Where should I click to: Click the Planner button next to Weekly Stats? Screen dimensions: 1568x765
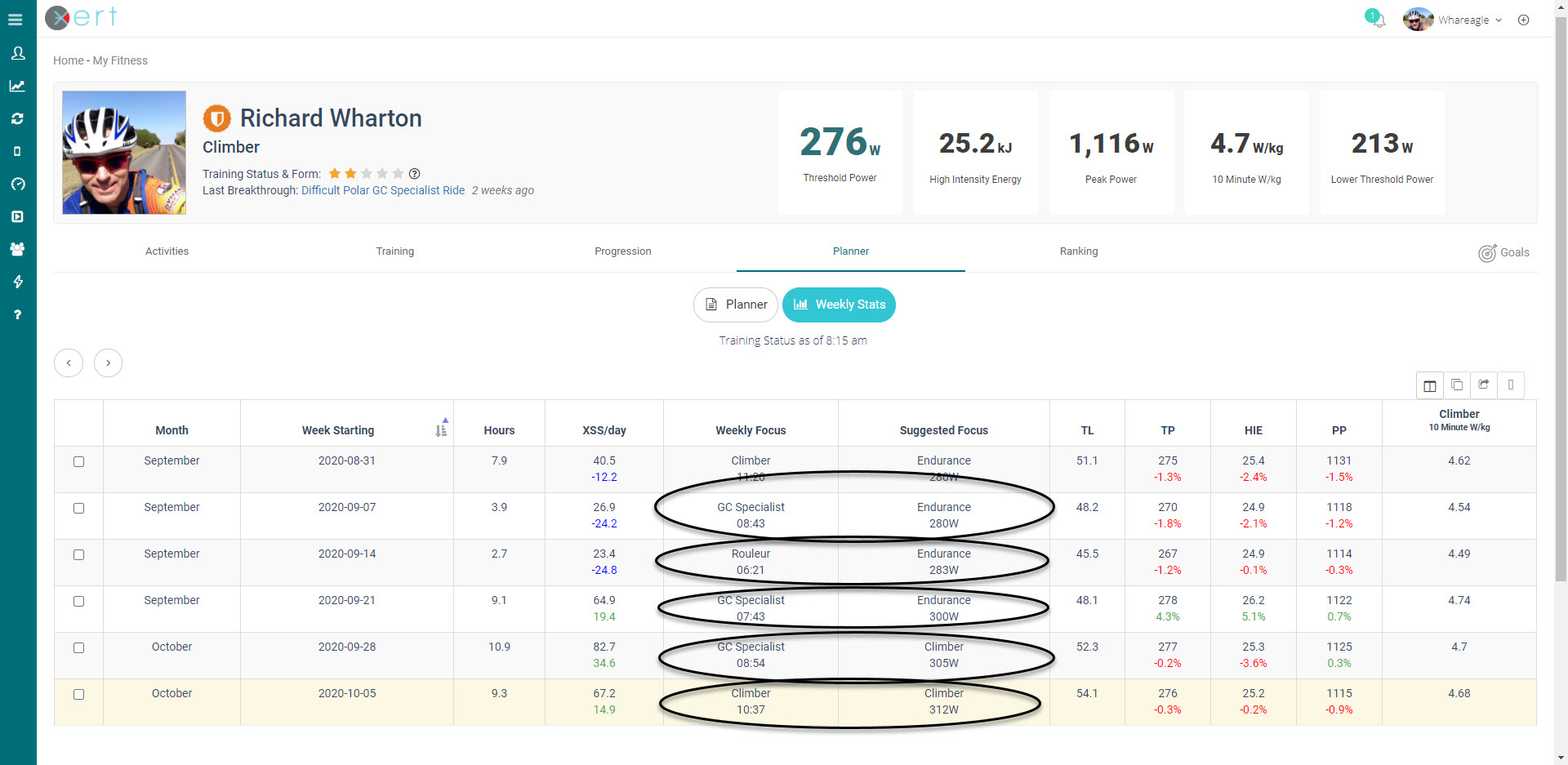point(735,305)
